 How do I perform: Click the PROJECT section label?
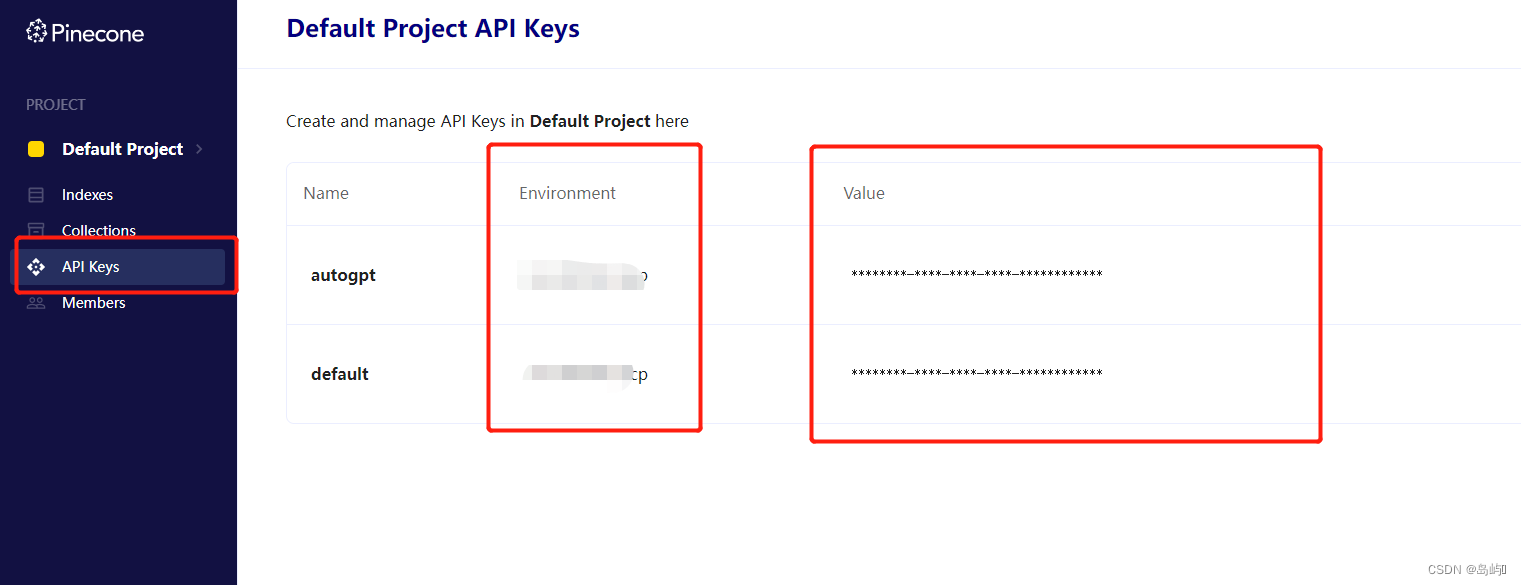[56, 105]
